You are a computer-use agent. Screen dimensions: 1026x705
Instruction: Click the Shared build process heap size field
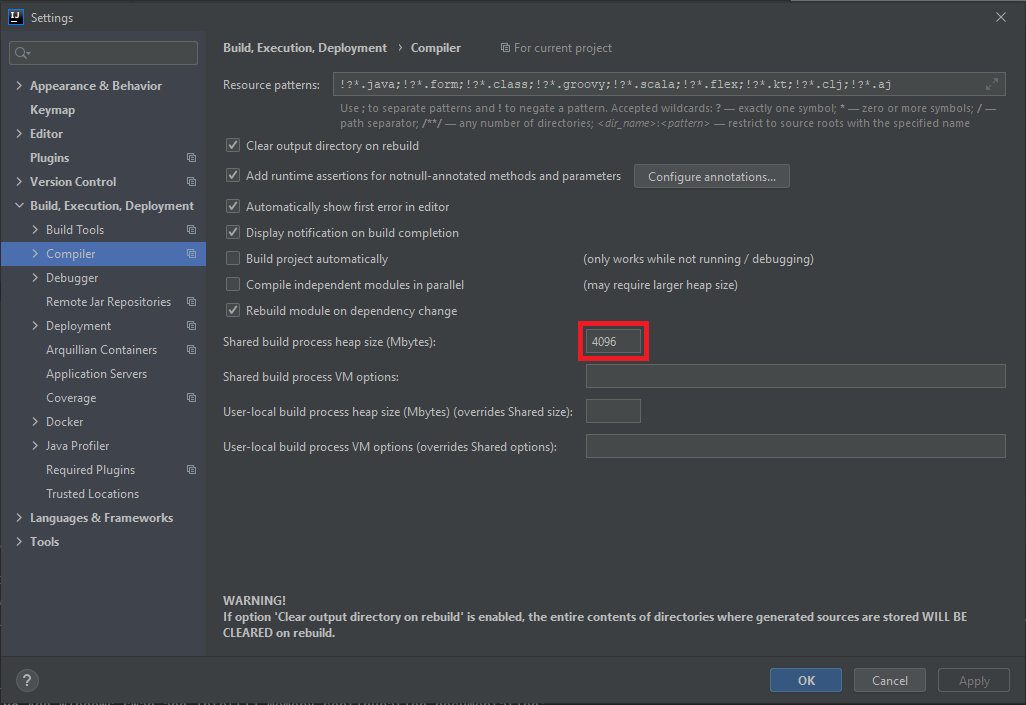613,341
